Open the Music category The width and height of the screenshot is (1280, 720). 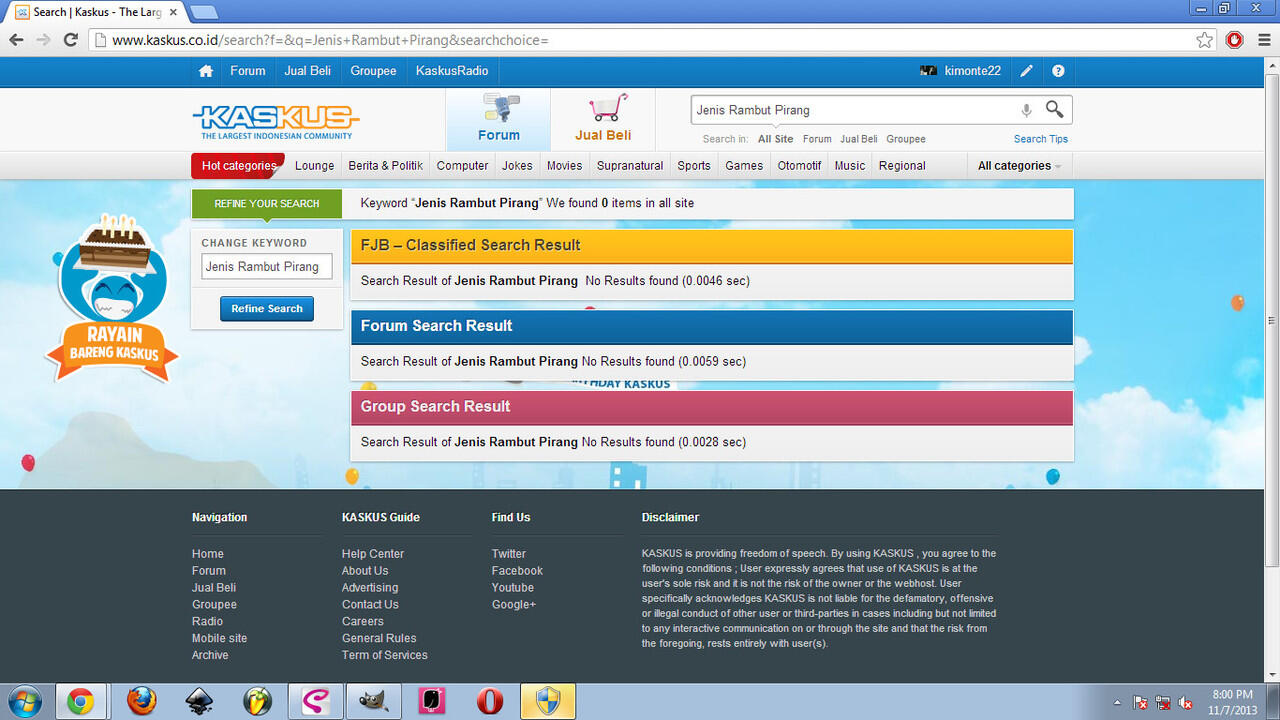[x=850, y=166]
